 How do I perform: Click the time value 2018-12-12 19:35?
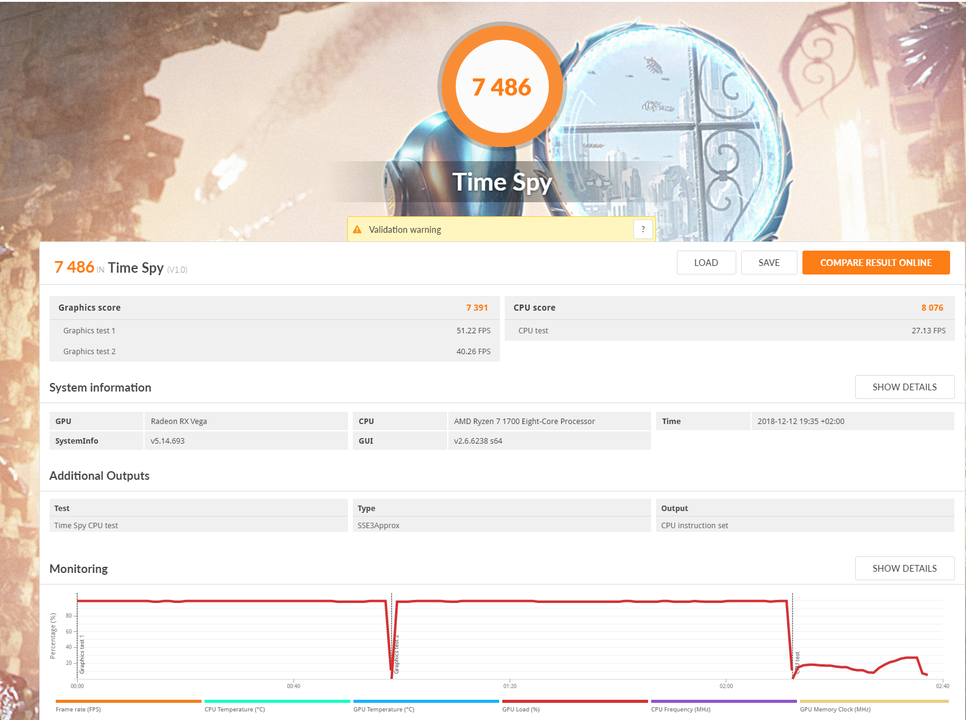coord(800,421)
